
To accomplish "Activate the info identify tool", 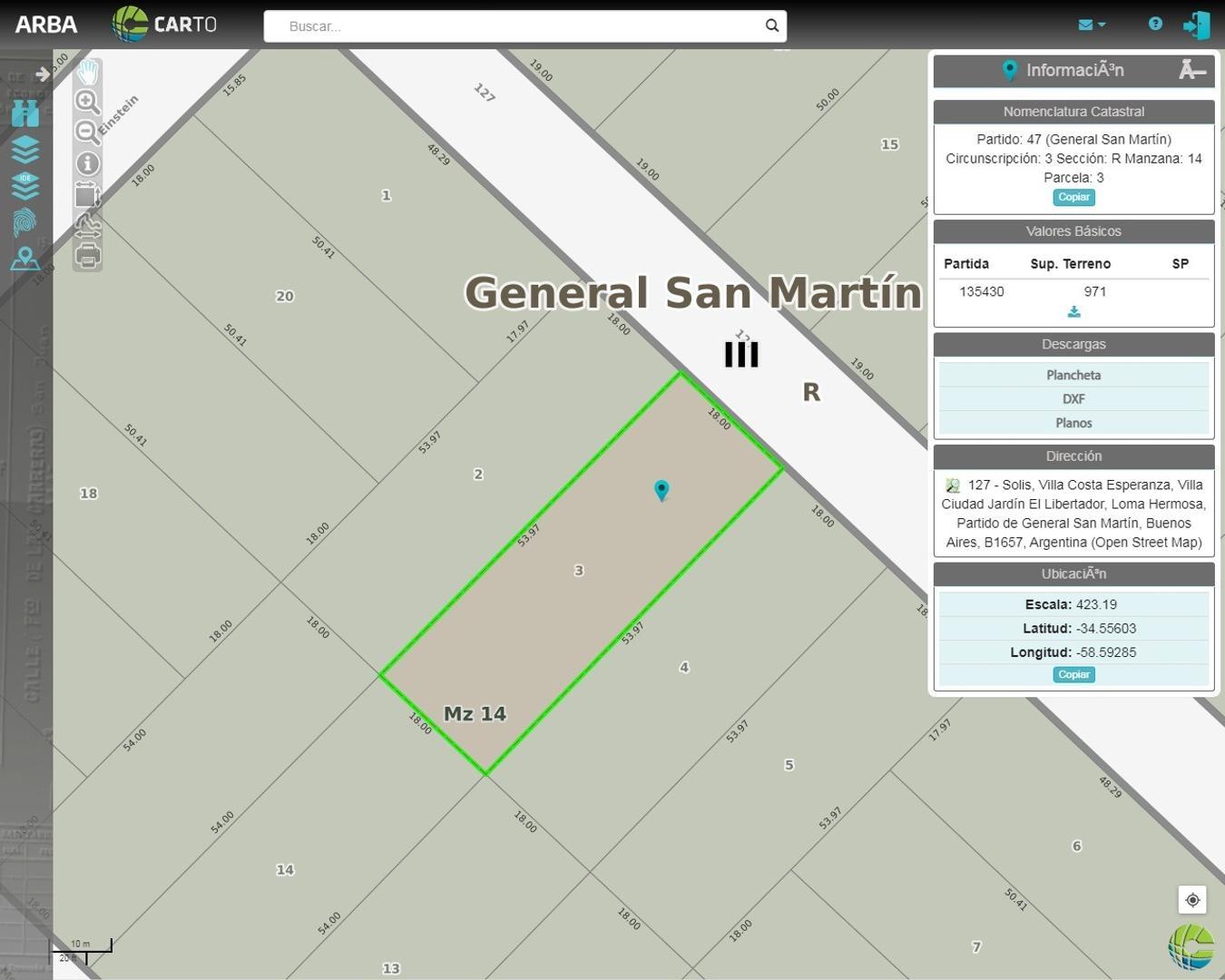I will click(x=87, y=163).
